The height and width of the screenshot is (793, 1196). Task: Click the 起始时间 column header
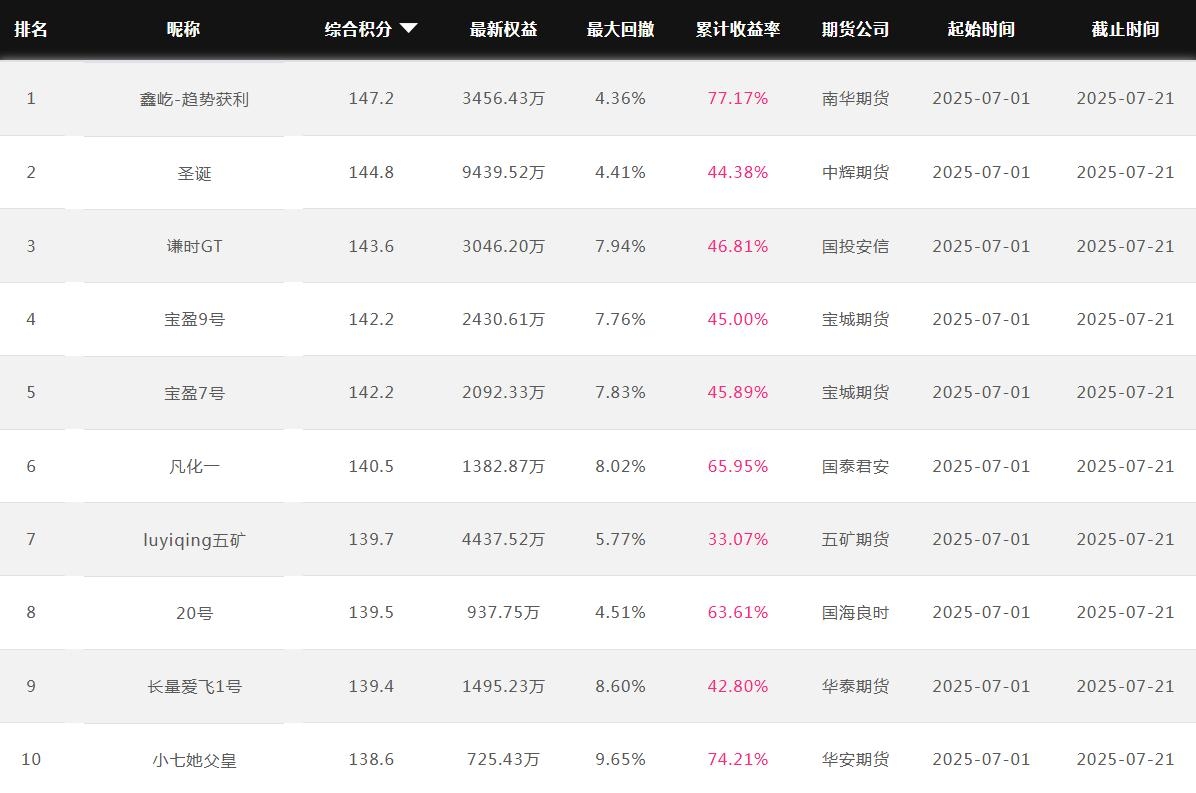click(981, 29)
